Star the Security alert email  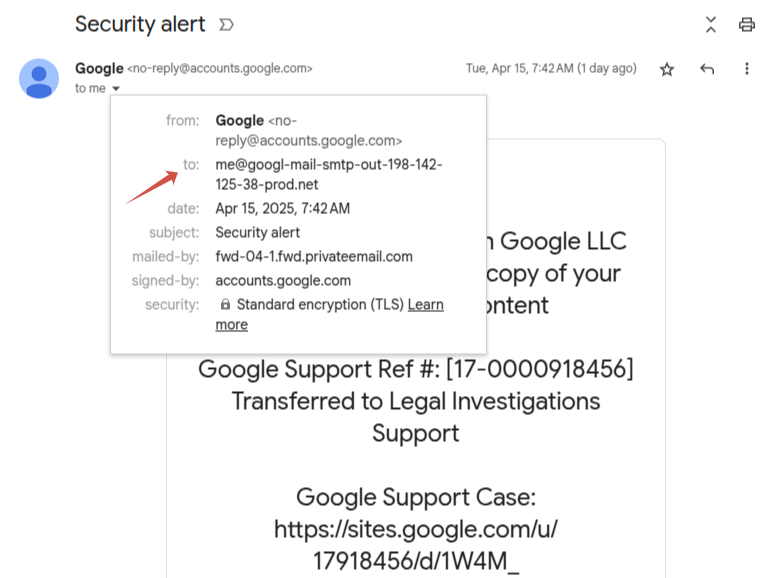[x=667, y=69]
